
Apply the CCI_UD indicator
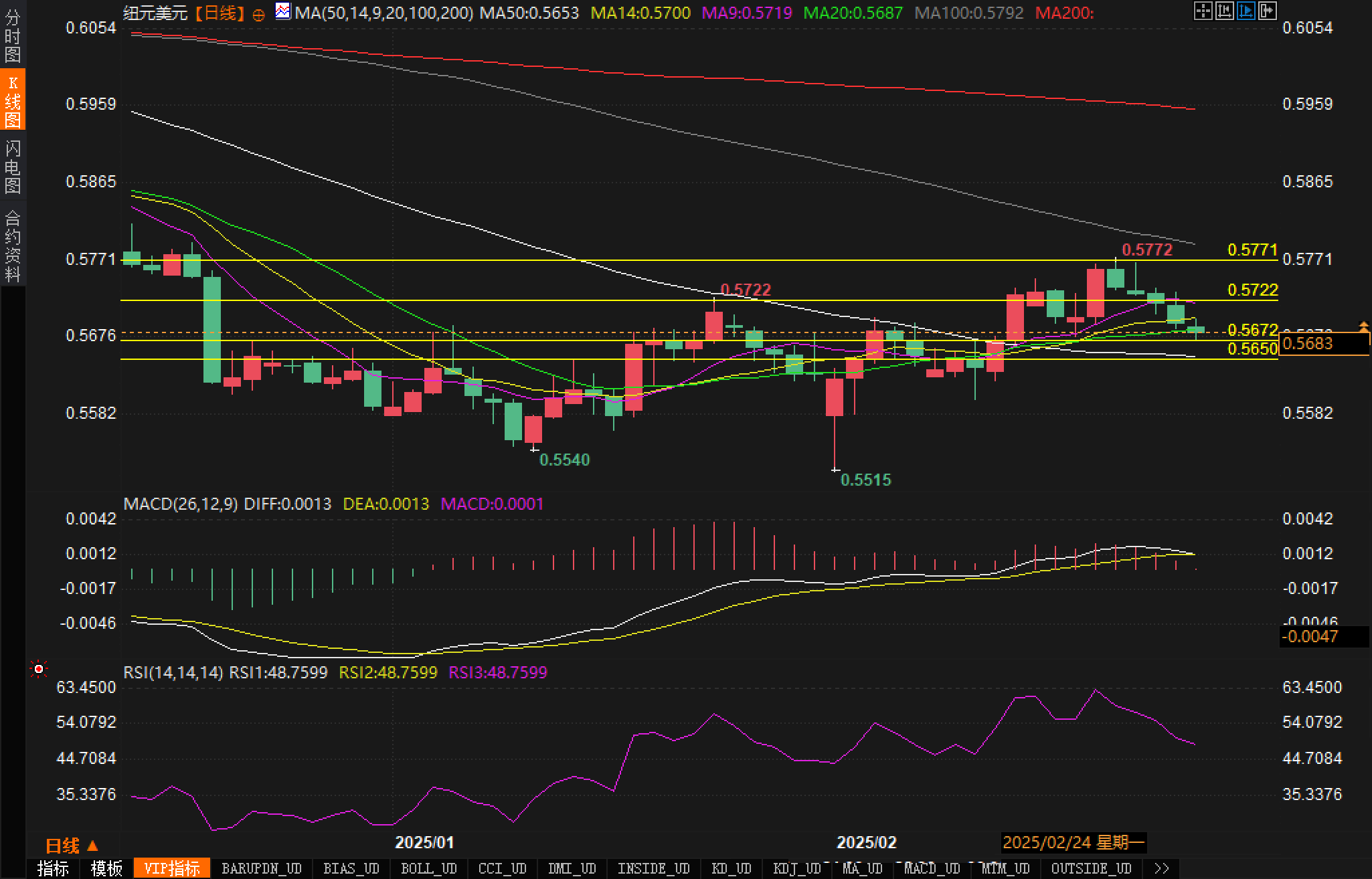pos(503,868)
